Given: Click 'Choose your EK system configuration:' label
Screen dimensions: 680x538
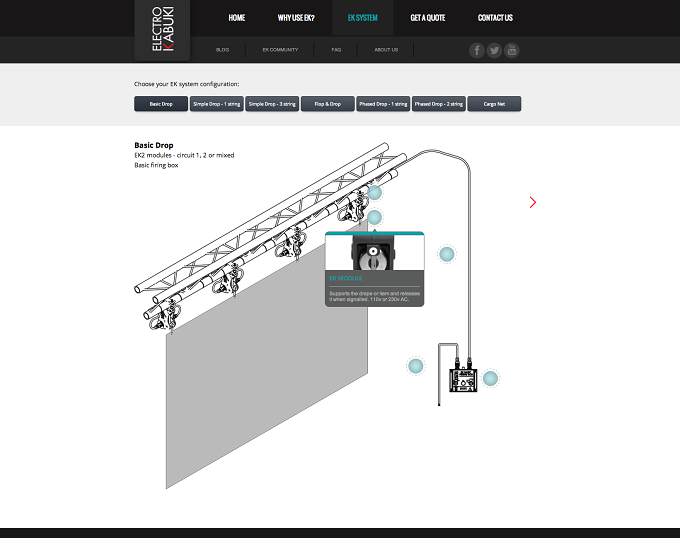Looking at the screenshot, I should [186, 84].
